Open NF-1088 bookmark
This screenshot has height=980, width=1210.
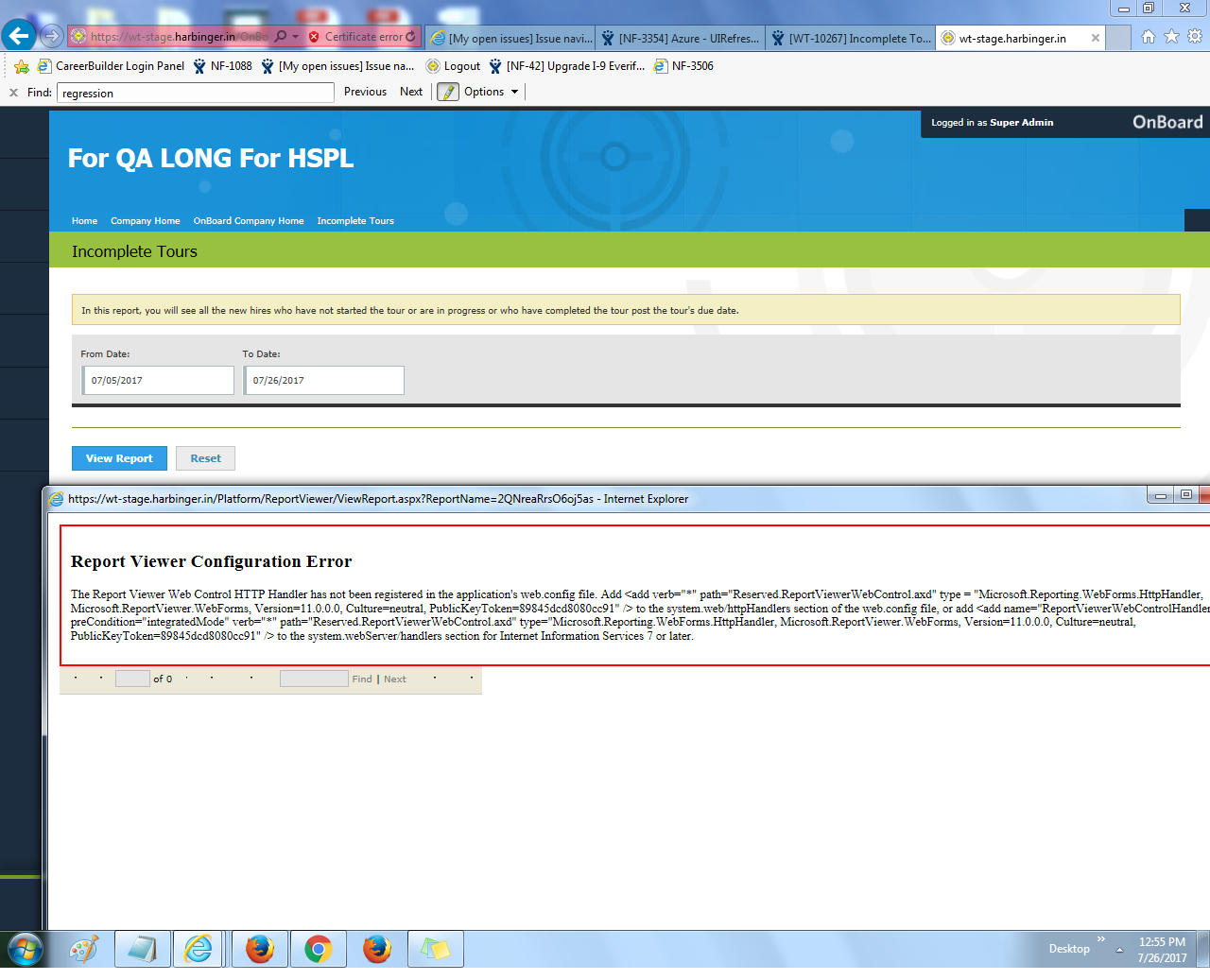point(222,66)
